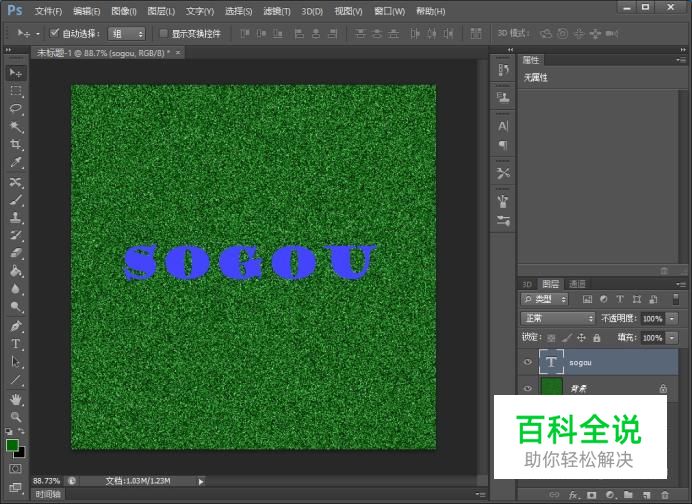Select the Lasso tool

16,109
